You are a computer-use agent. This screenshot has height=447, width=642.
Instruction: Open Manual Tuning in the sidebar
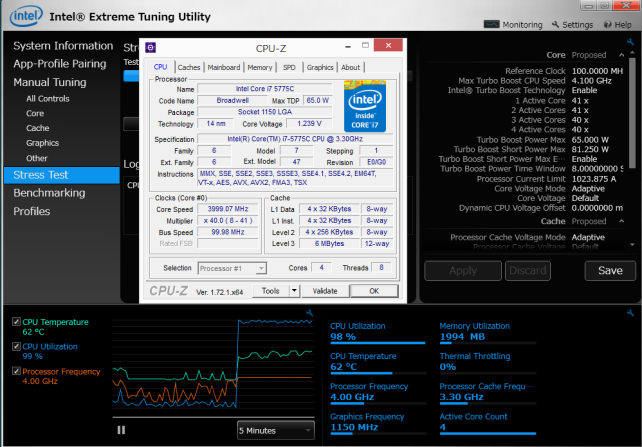[x=50, y=82]
